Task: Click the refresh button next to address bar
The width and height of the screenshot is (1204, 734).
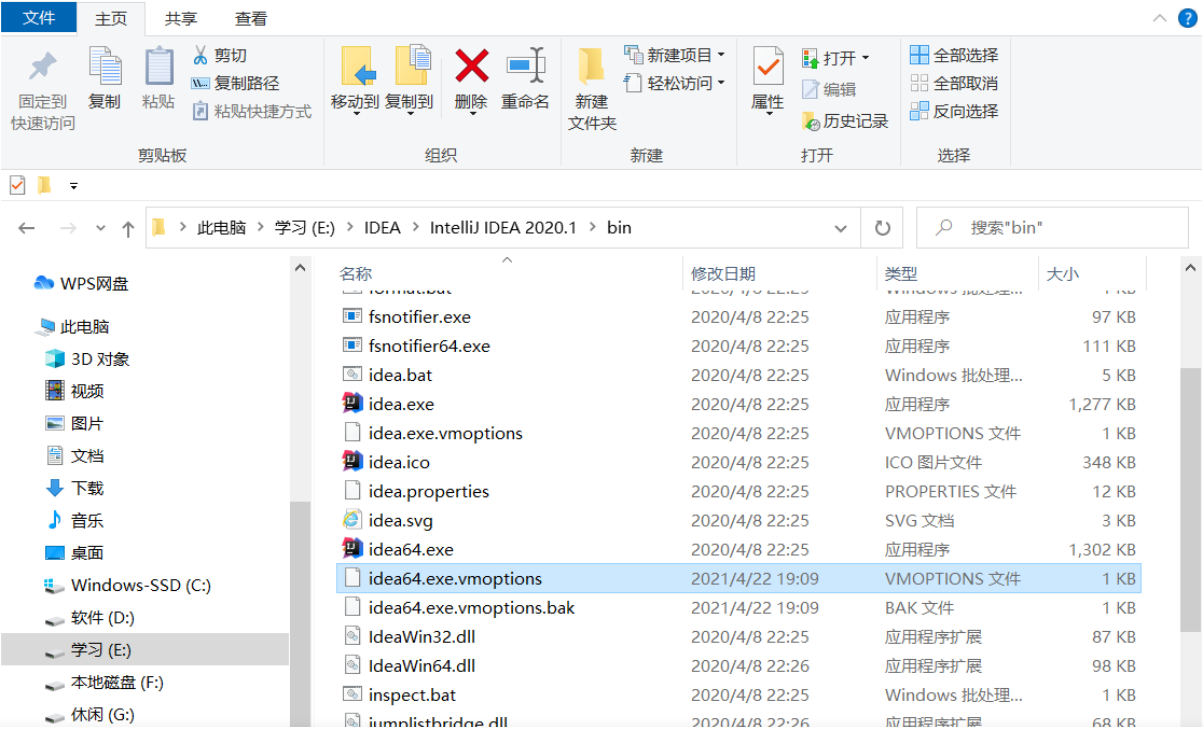Action: click(882, 228)
